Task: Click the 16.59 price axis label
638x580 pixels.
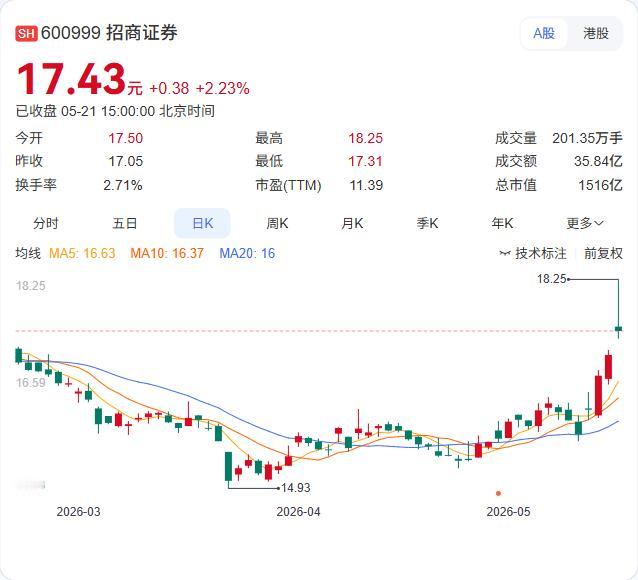Action: (x=31, y=383)
